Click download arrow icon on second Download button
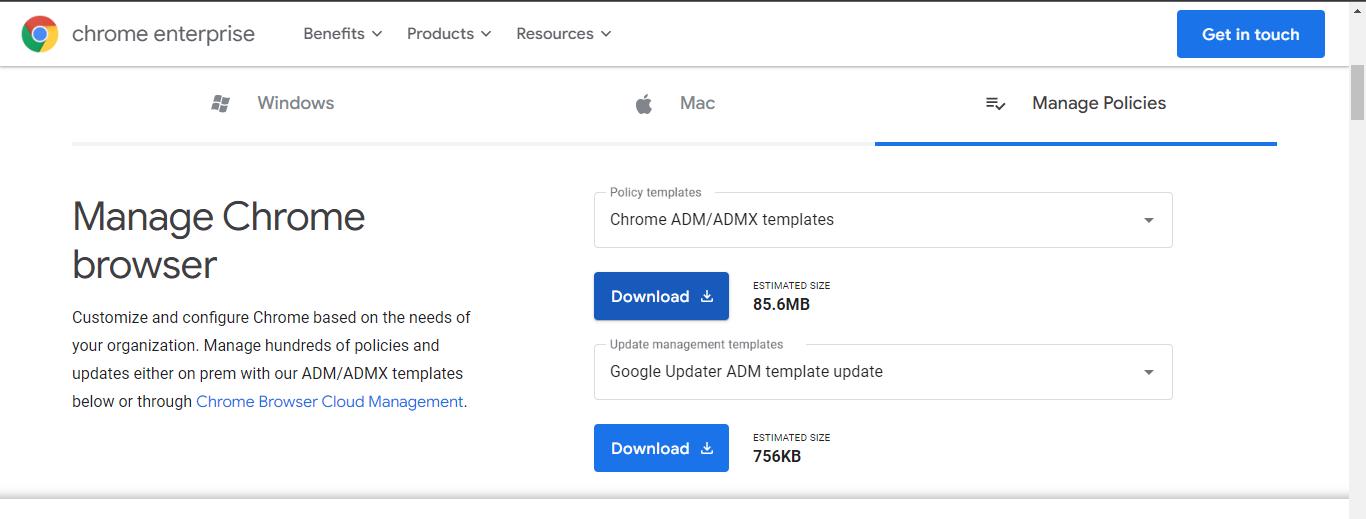This screenshot has width=1366, height=519. pyautogui.click(x=707, y=448)
